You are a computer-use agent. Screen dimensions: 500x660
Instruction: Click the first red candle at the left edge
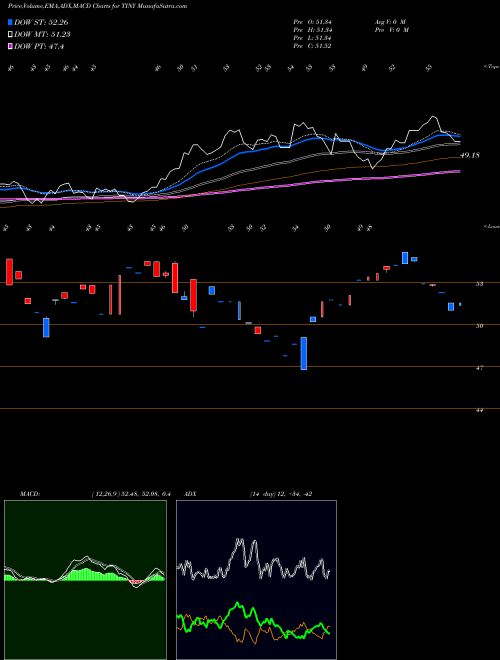point(9,272)
